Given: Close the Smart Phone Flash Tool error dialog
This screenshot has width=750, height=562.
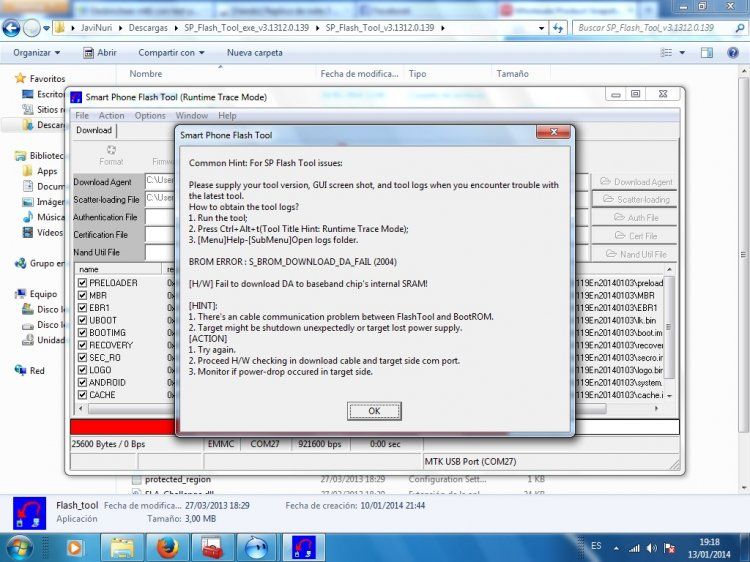Looking at the screenshot, I should tap(553, 132).
